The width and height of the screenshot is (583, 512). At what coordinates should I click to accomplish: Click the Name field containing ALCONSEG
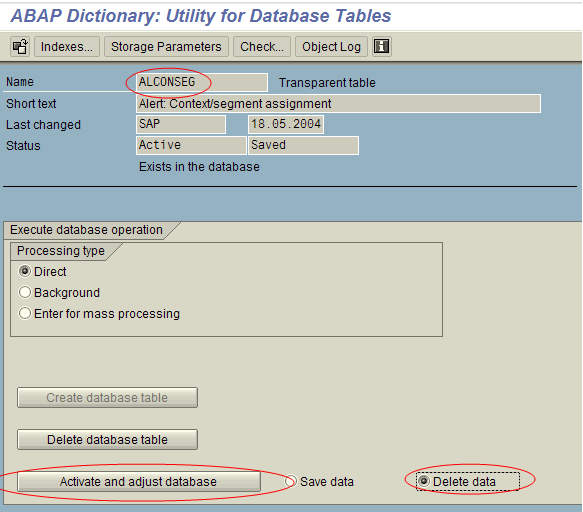202,82
